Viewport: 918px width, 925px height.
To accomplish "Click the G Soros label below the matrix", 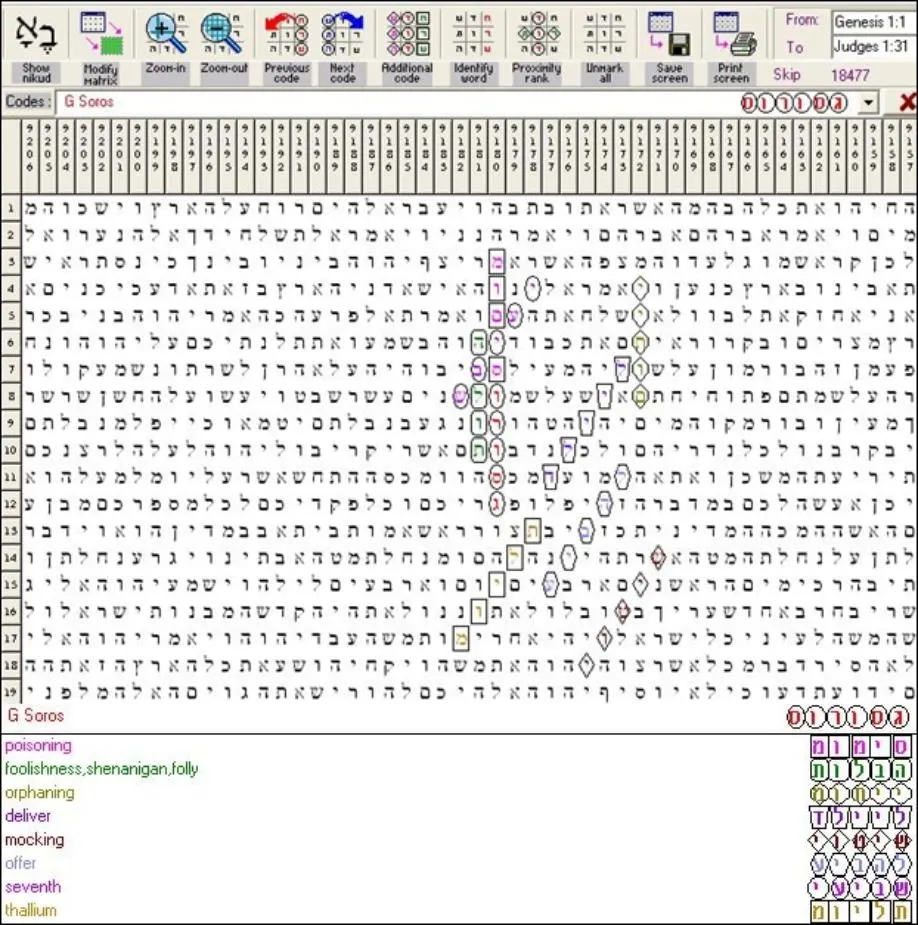I will [x=36, y=716].
